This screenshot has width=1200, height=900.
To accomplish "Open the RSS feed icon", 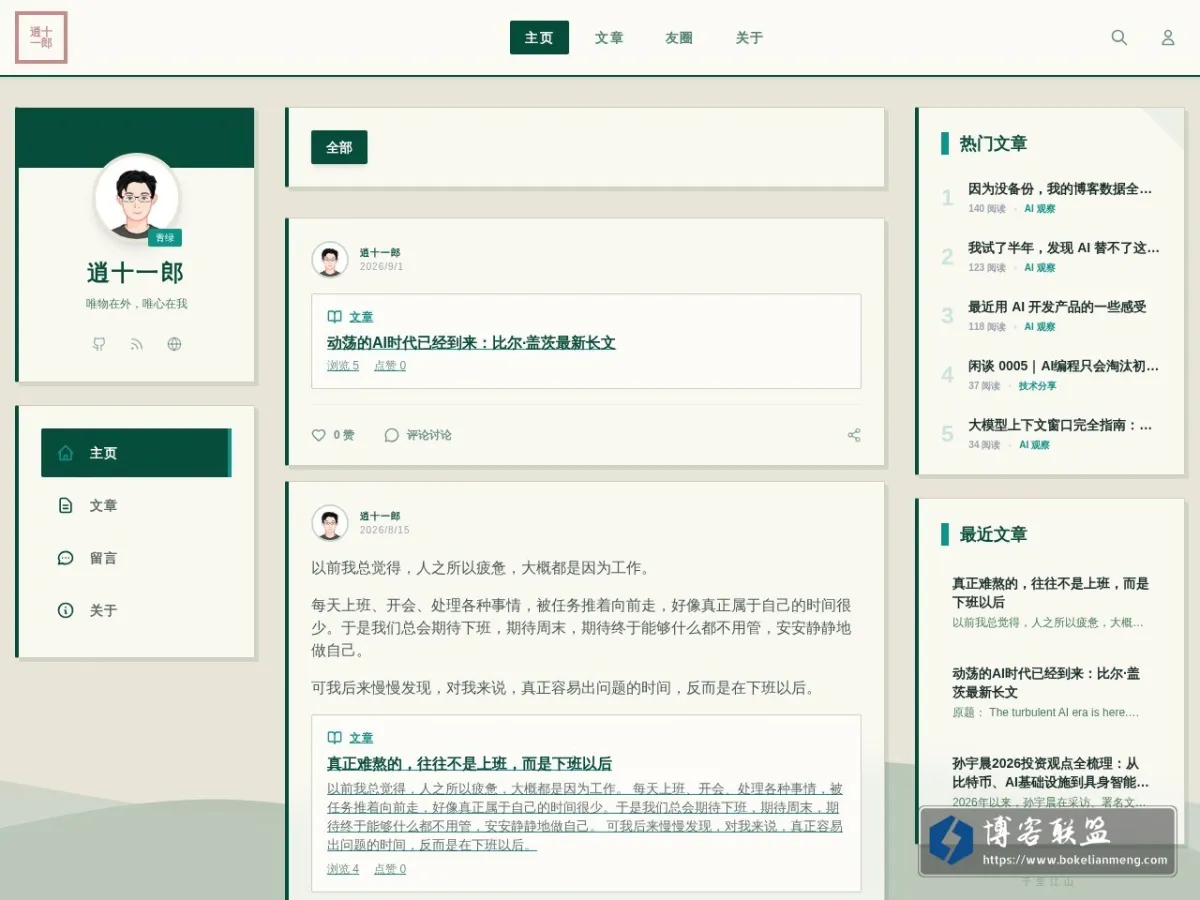I will 137,344.
